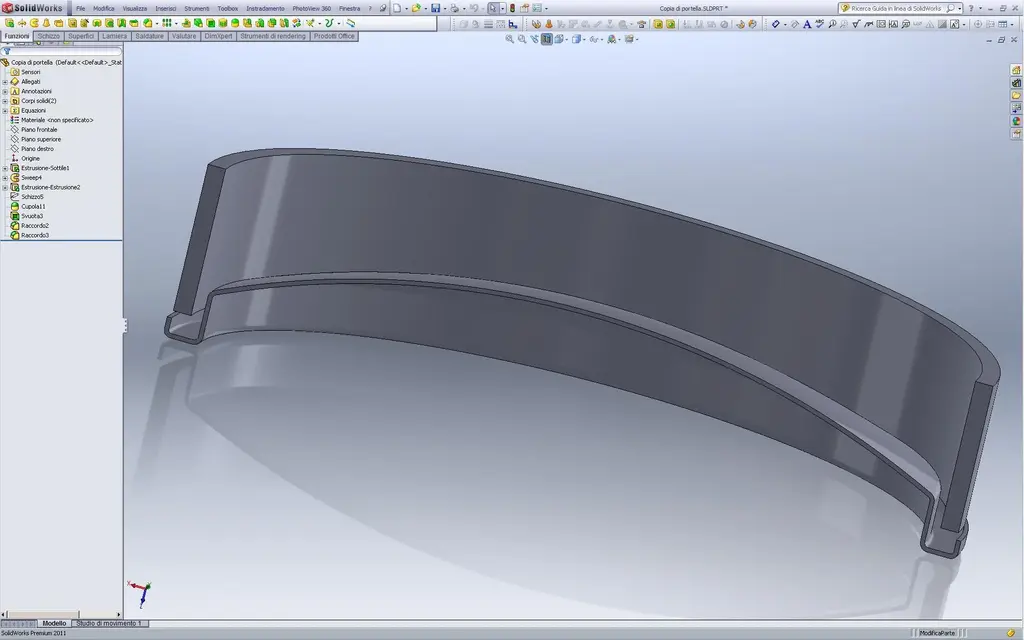Switch to the Superfici tab
Image resolution: width=1024 pixels, height=640 pixels.
click(81, 36)
